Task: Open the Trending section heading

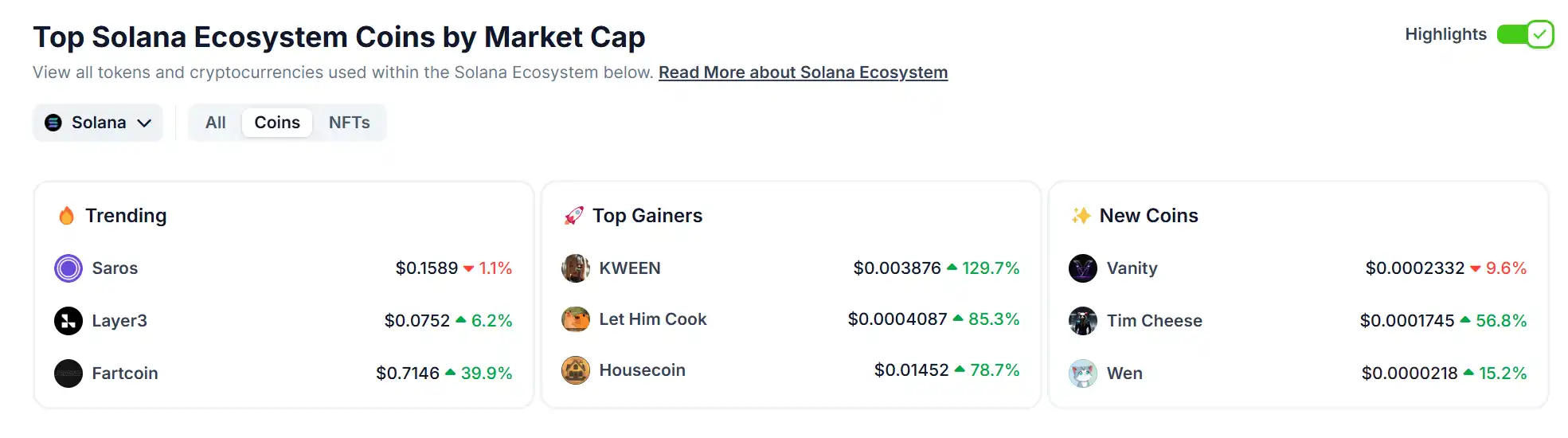Action: [x=126, y=216]
